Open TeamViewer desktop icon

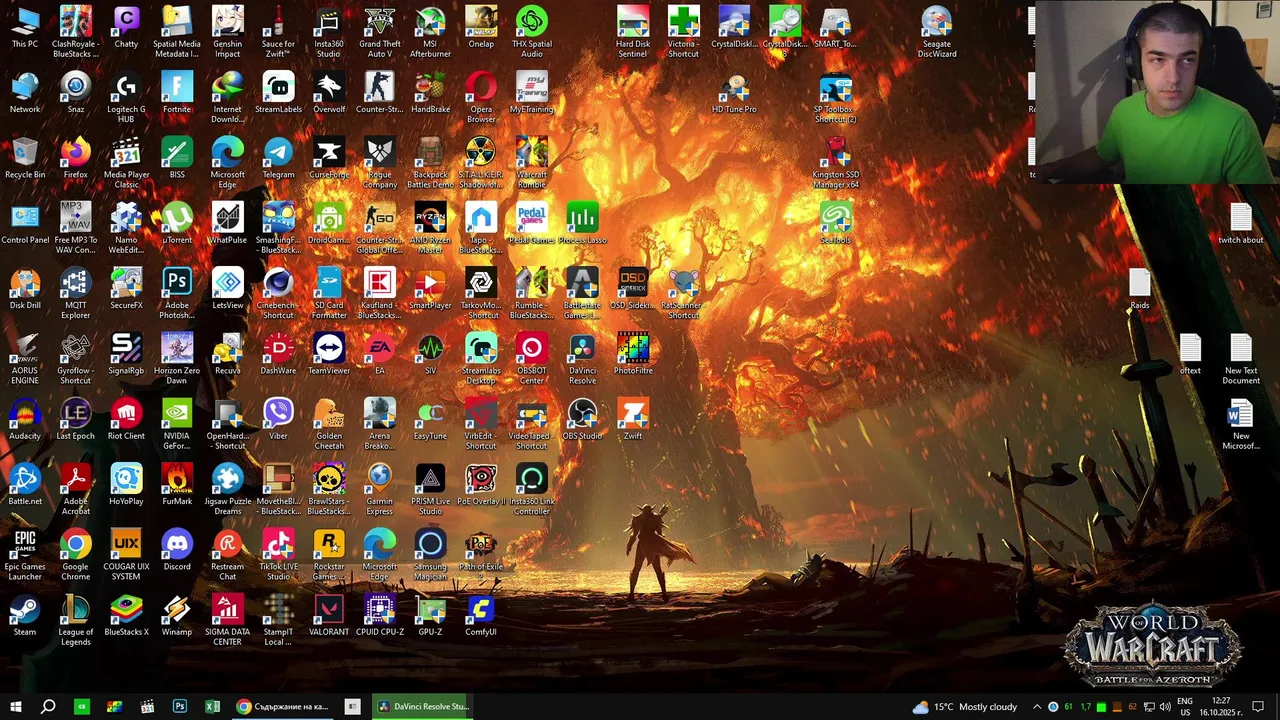point(329,354)
